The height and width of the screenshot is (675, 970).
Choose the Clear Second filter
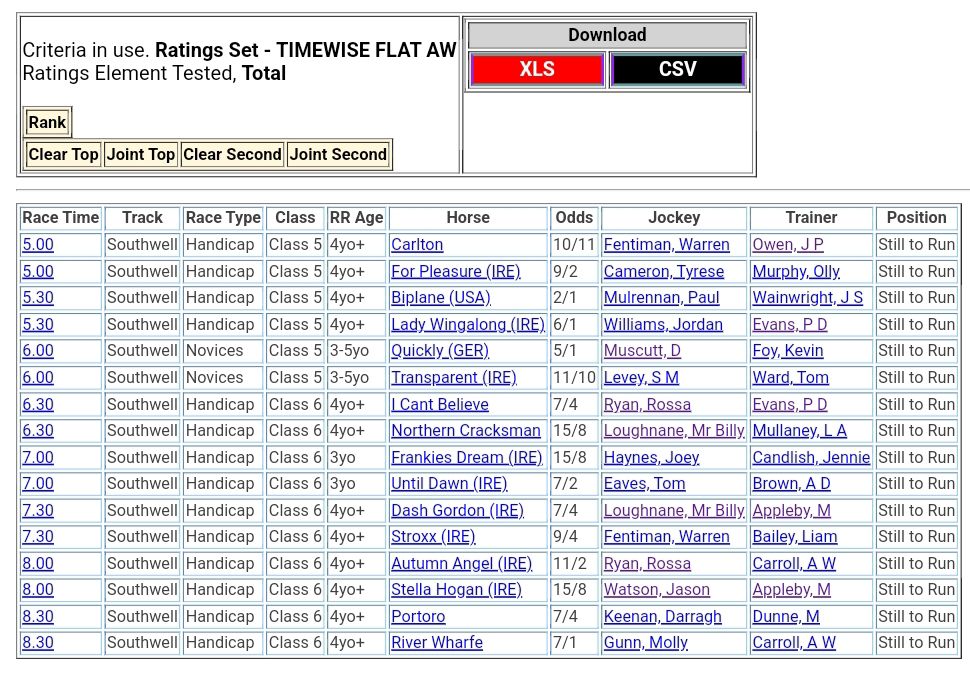click(x=232, y=154)
